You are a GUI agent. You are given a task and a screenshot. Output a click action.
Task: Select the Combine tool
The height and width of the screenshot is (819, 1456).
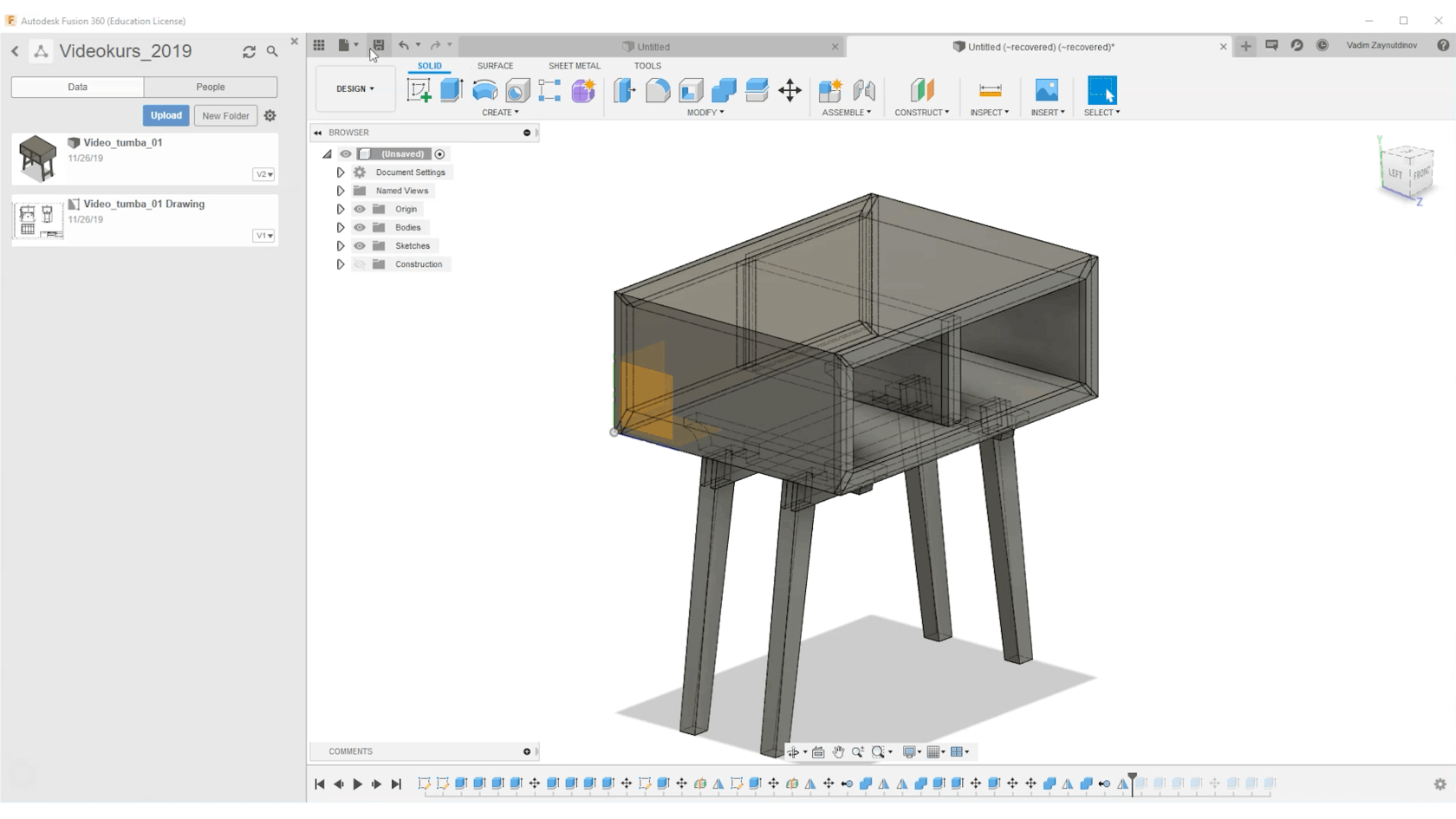click(724, 90)
